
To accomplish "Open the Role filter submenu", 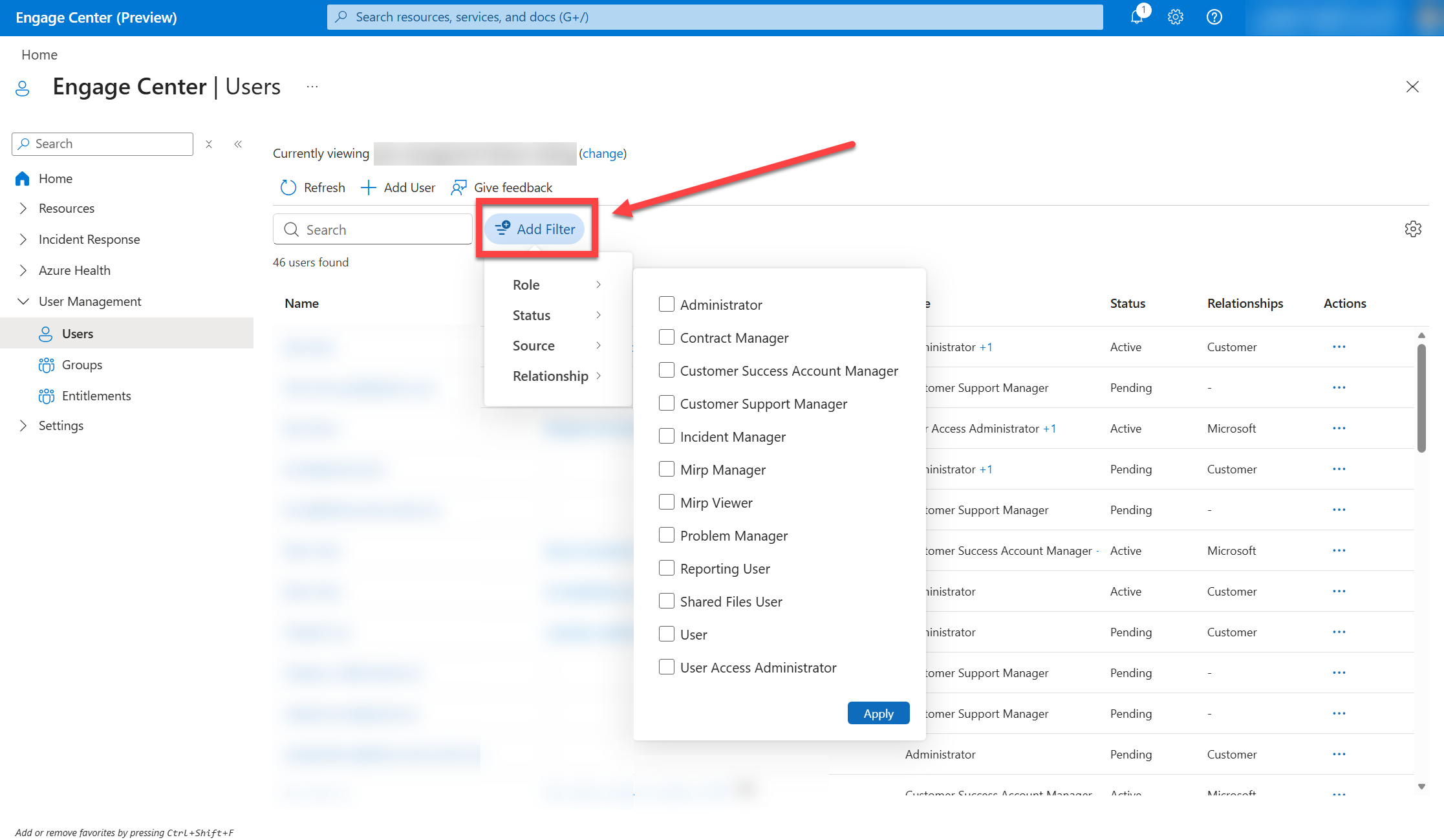I will pos(557,285).
